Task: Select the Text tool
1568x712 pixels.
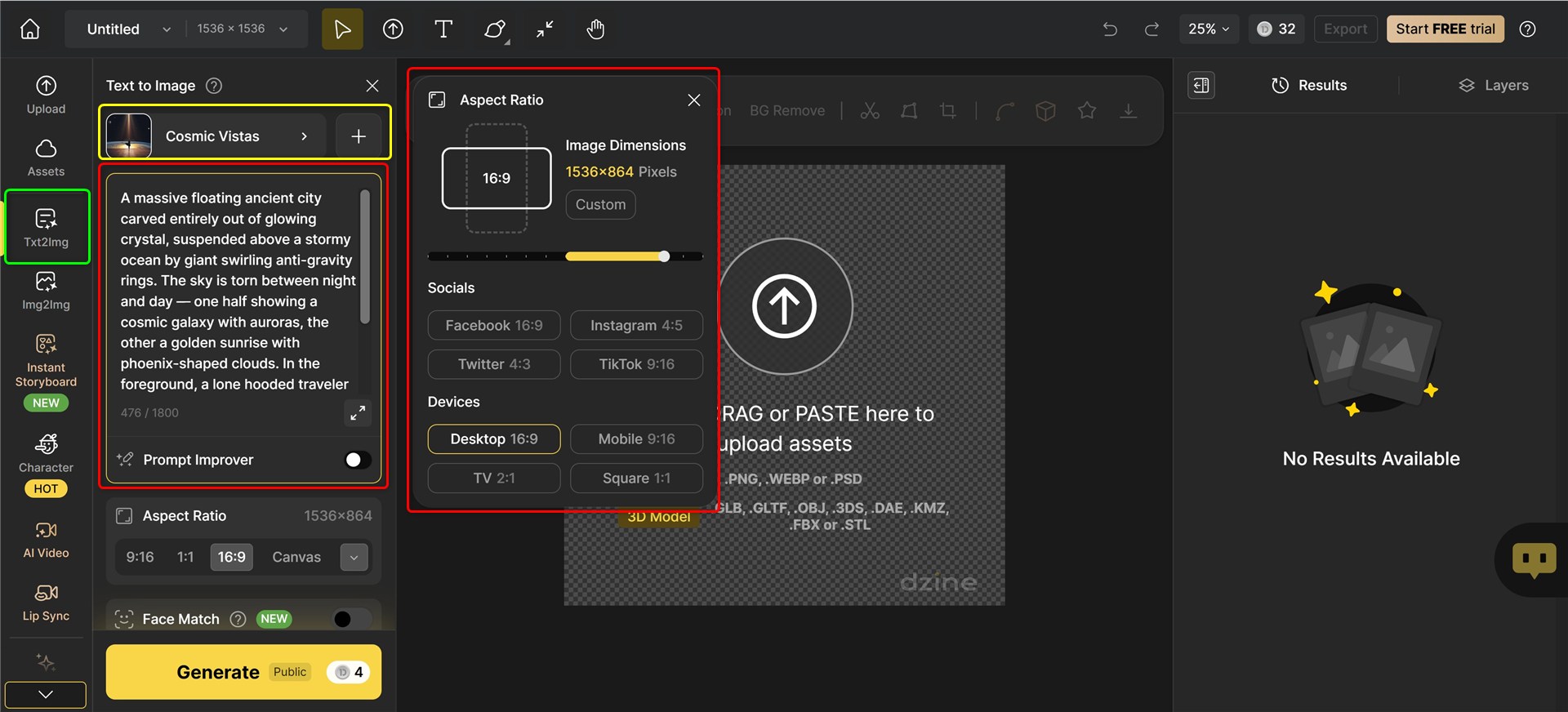Action: pyautogui.click(x=443, y=29)
